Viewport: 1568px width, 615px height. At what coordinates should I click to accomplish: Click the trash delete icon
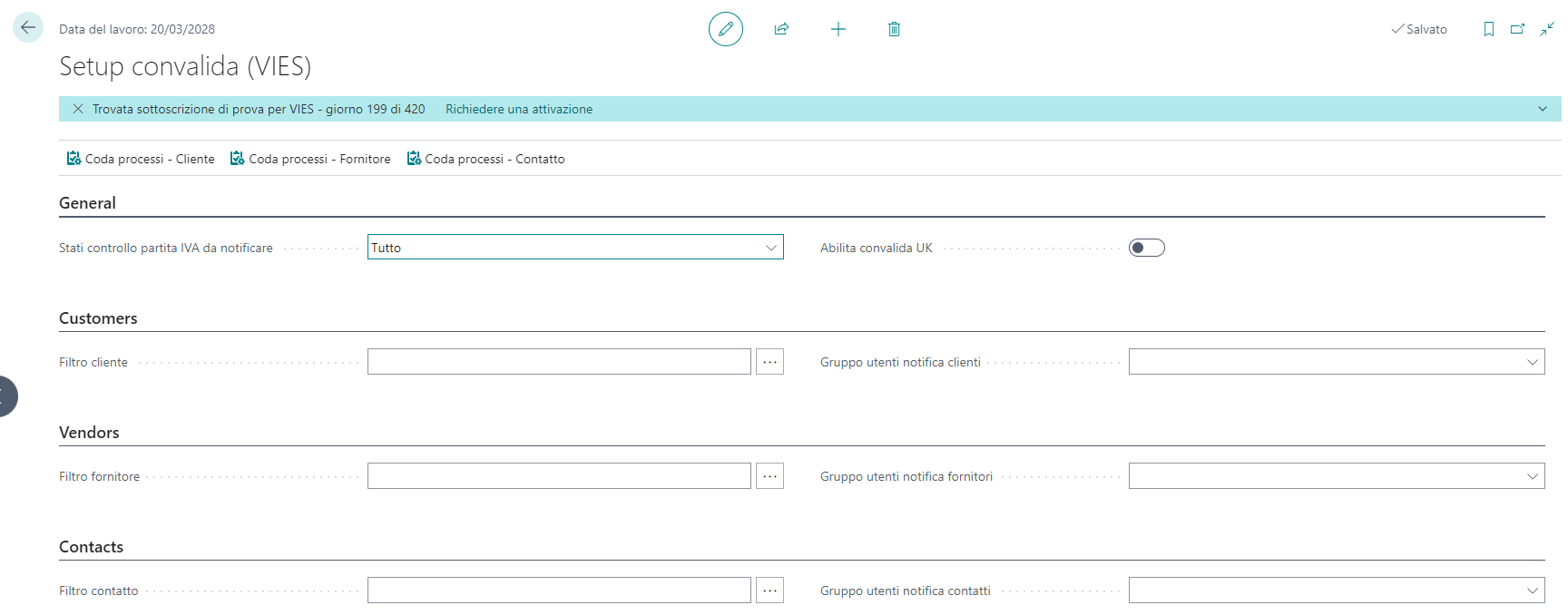click(894, 29)
